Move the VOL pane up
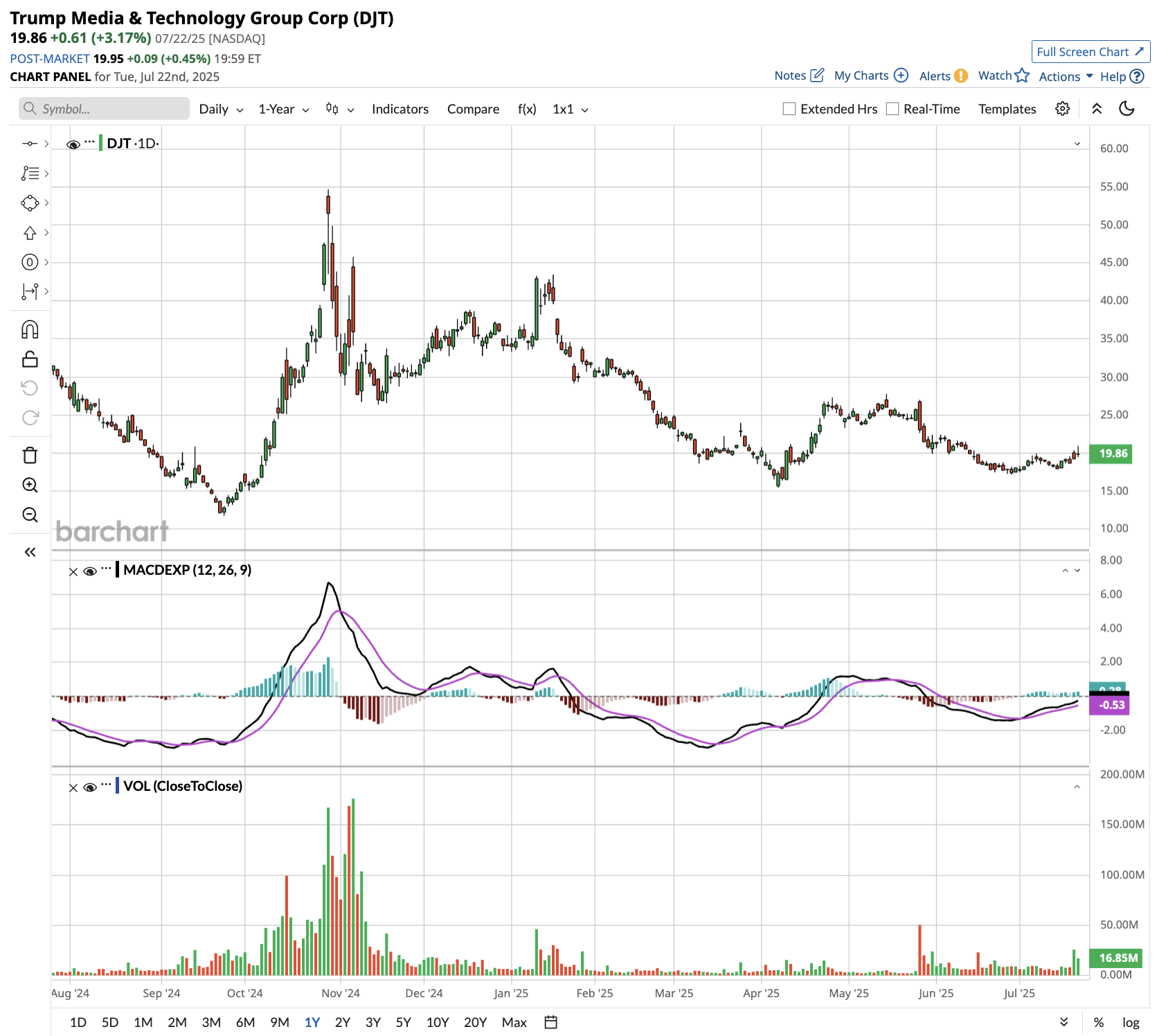This screenshot has width=1166, height=1036. tap(1077, 787)
